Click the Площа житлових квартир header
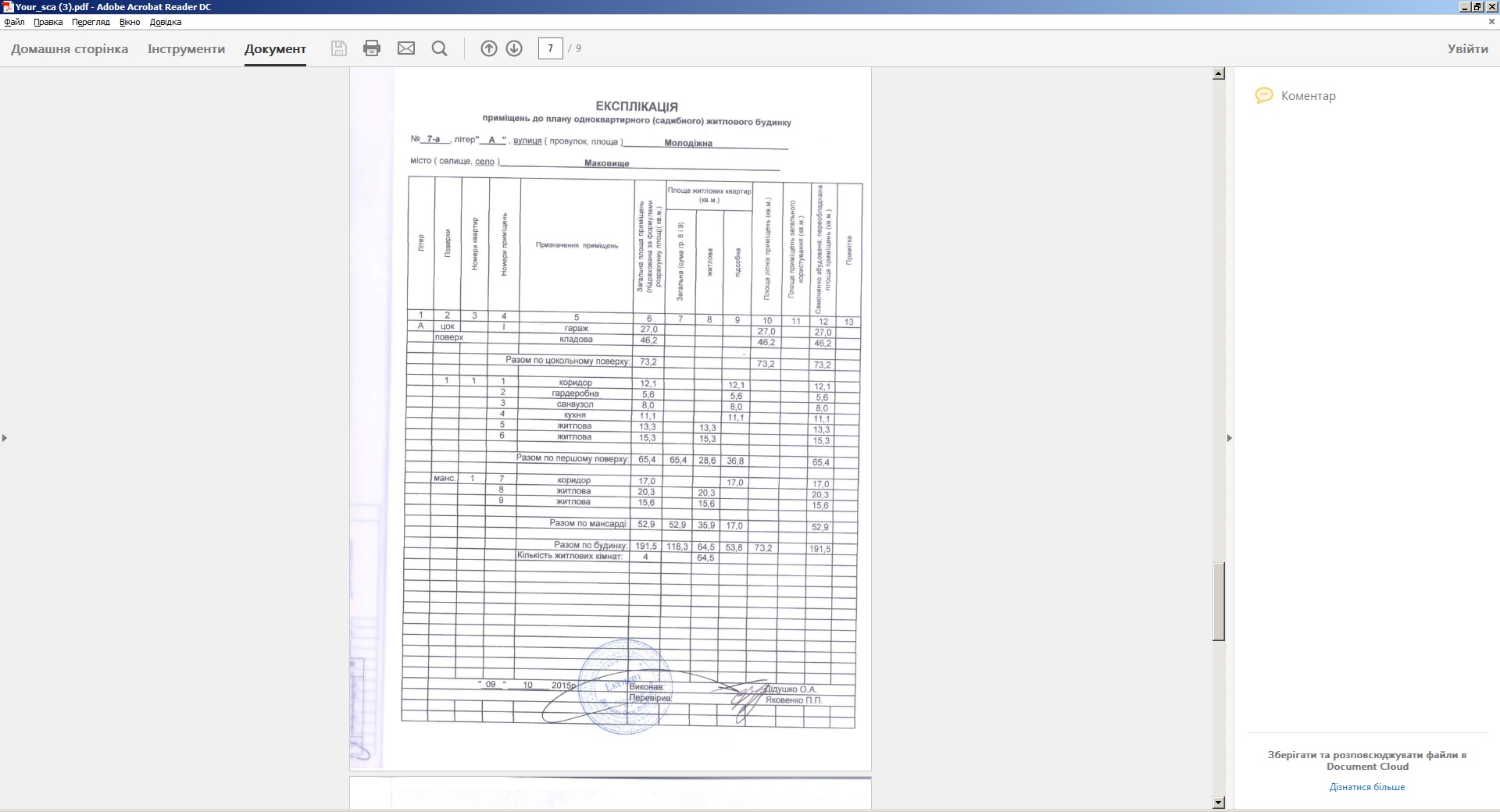The image size is (1500, 812). (x=709, y=195)
